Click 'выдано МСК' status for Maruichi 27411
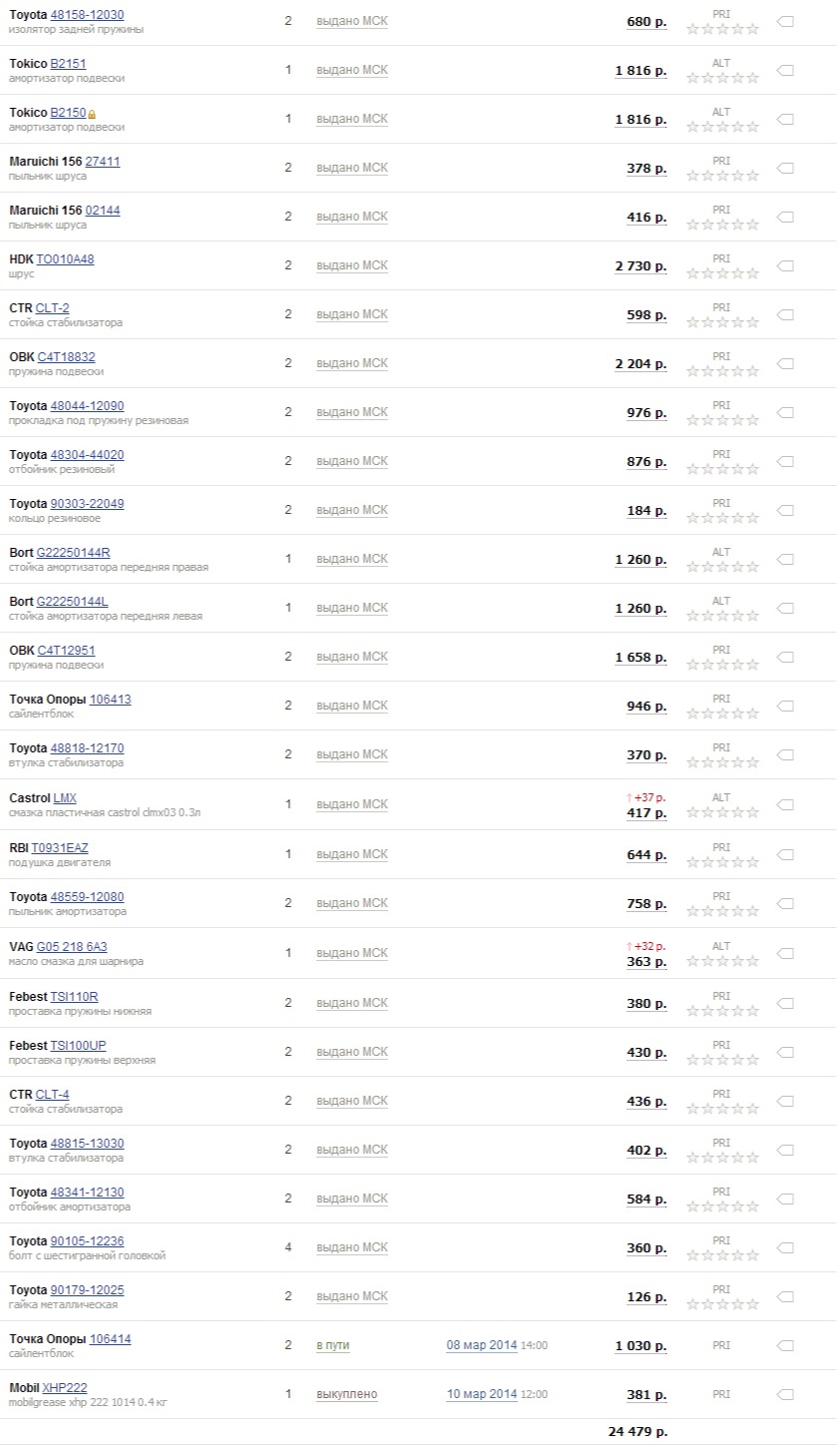 click(x=352, y=168)
